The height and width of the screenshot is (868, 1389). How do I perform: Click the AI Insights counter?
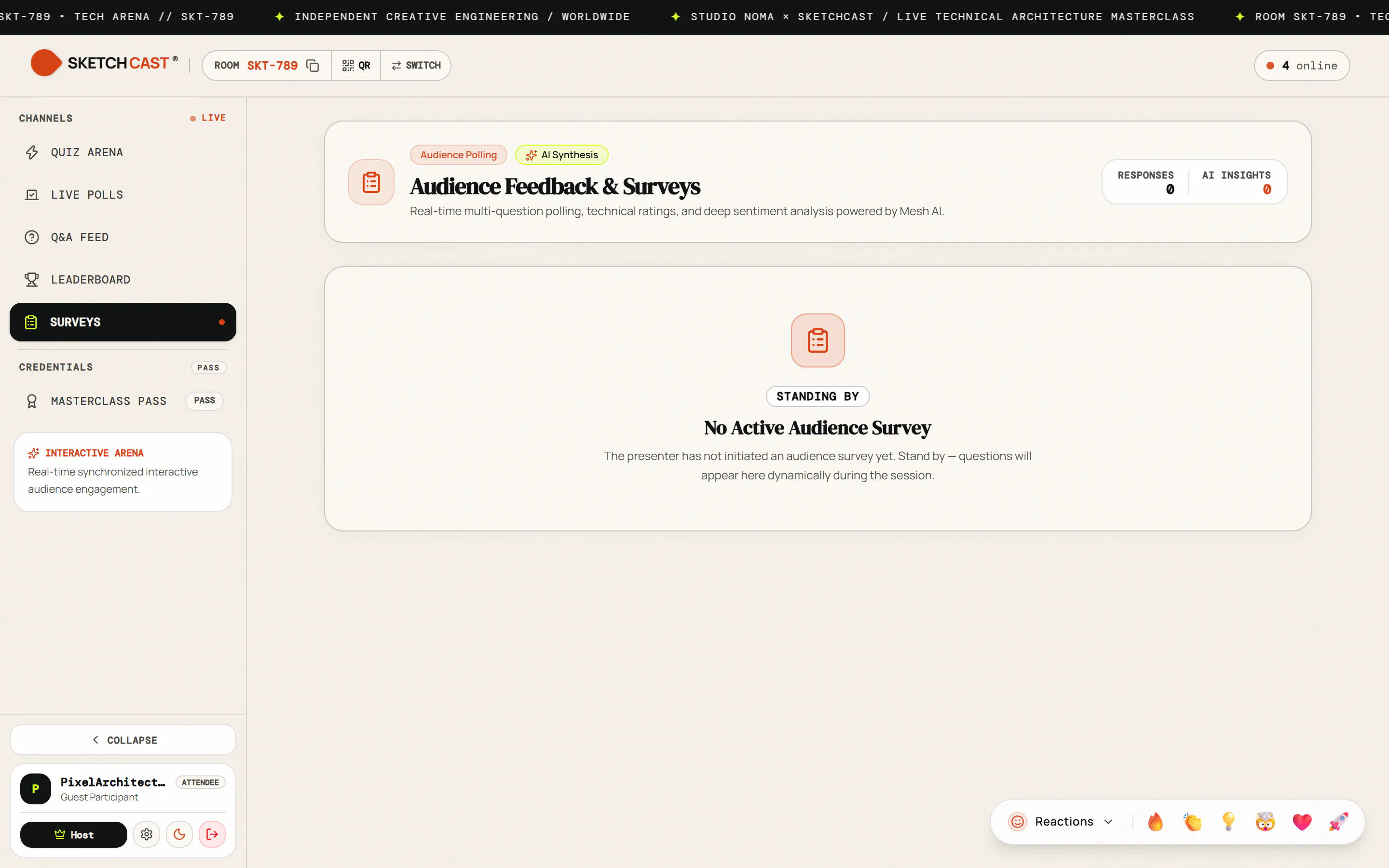coord(1236,182)
